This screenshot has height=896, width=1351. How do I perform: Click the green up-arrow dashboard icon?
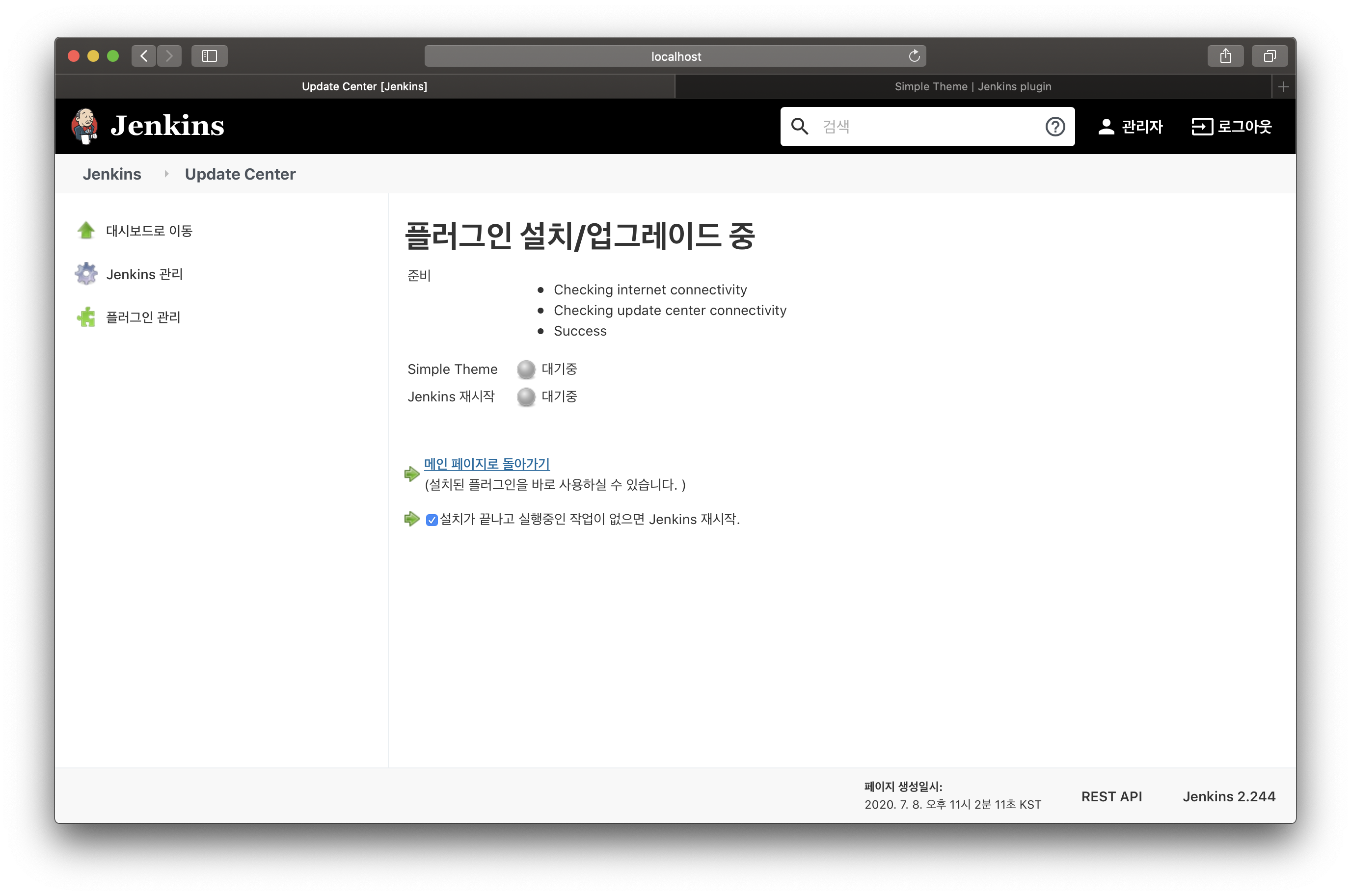[x=86, y=230]
